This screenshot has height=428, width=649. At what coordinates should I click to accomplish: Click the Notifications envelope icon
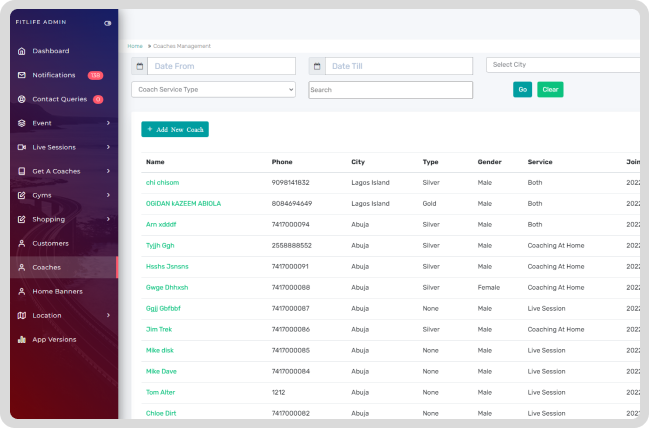tap(22, 75)
